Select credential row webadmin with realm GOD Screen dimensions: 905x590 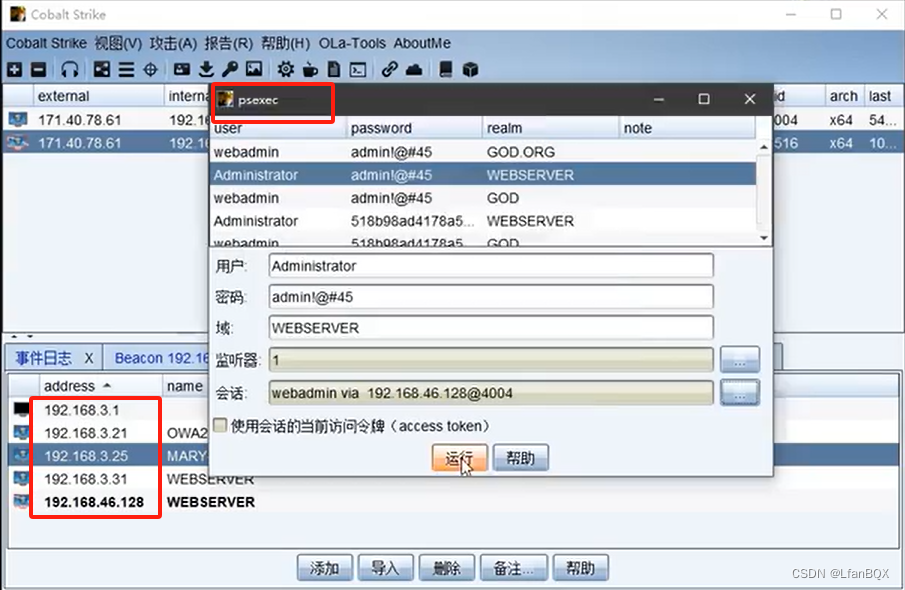483,198
